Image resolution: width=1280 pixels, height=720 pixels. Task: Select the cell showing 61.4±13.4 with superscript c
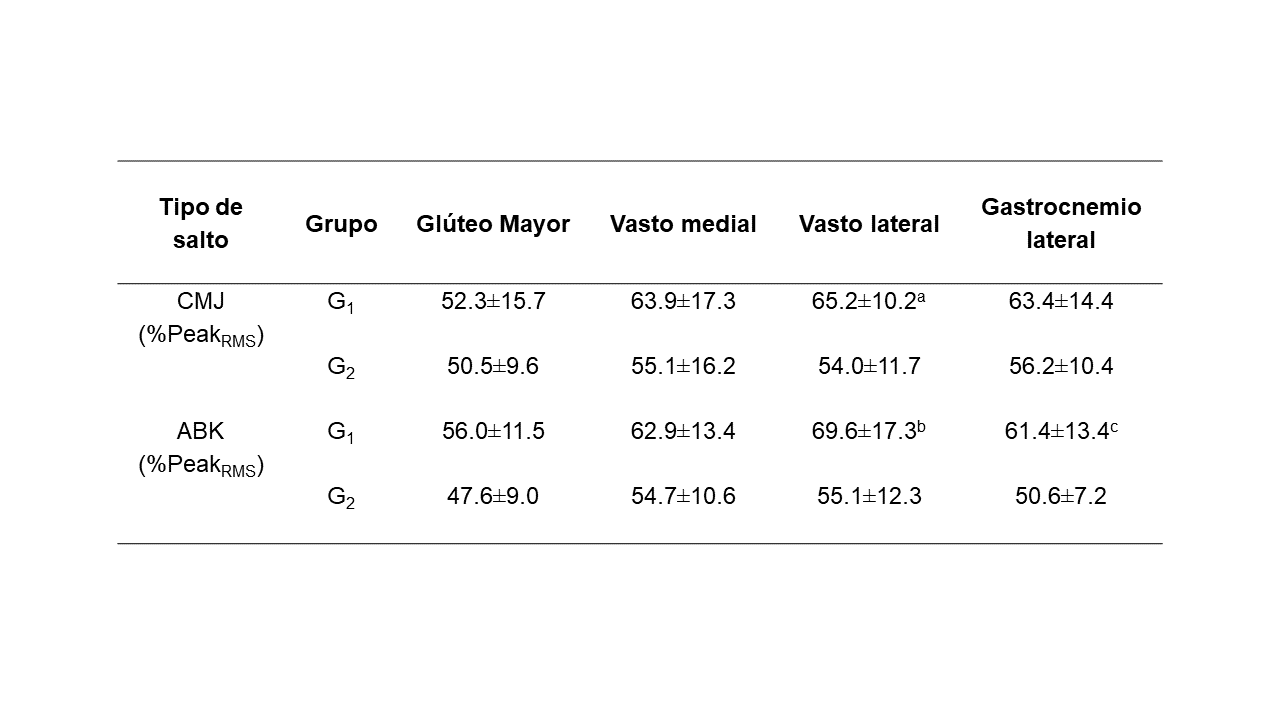click(x=1061, y=431)
